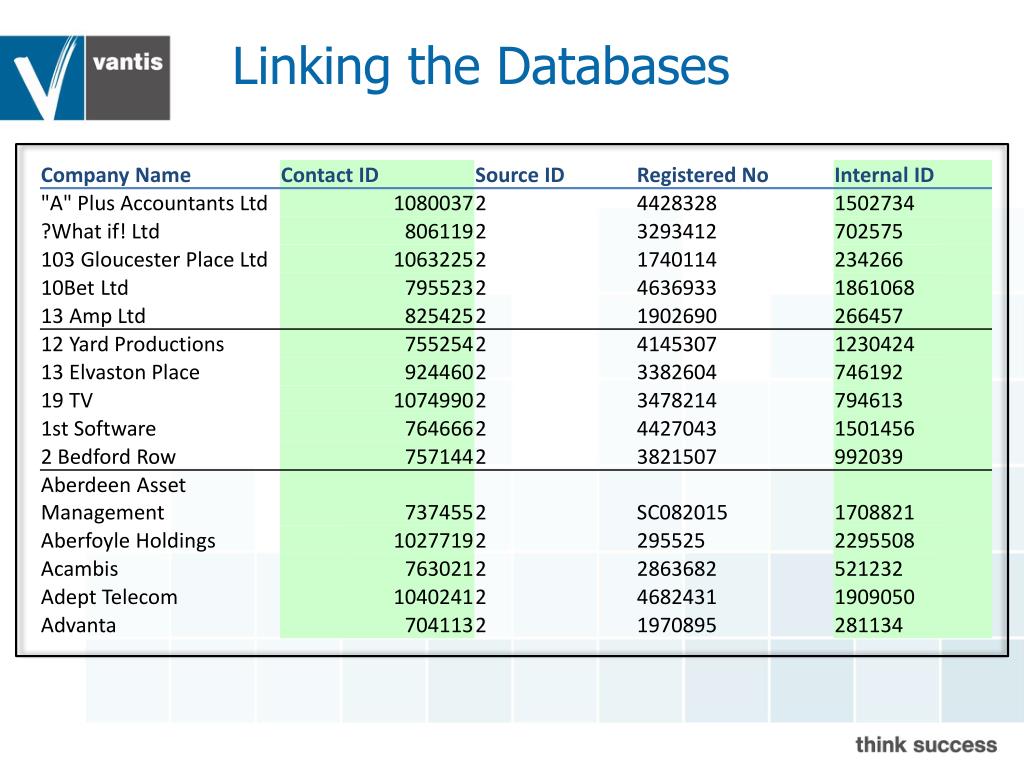
Task: Select the '10Bet Ltd' company cell
Action: coord(84,287)
